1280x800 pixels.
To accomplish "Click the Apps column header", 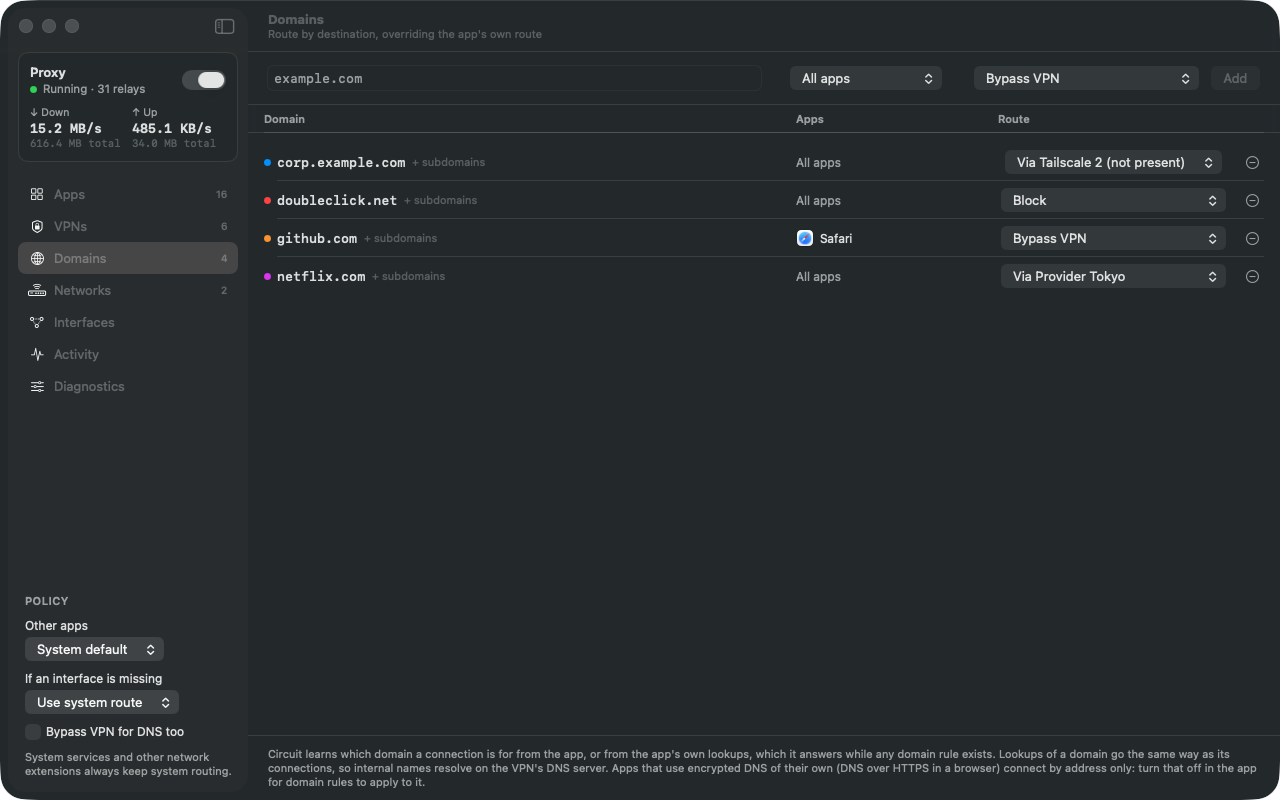I will pos(810,119).
